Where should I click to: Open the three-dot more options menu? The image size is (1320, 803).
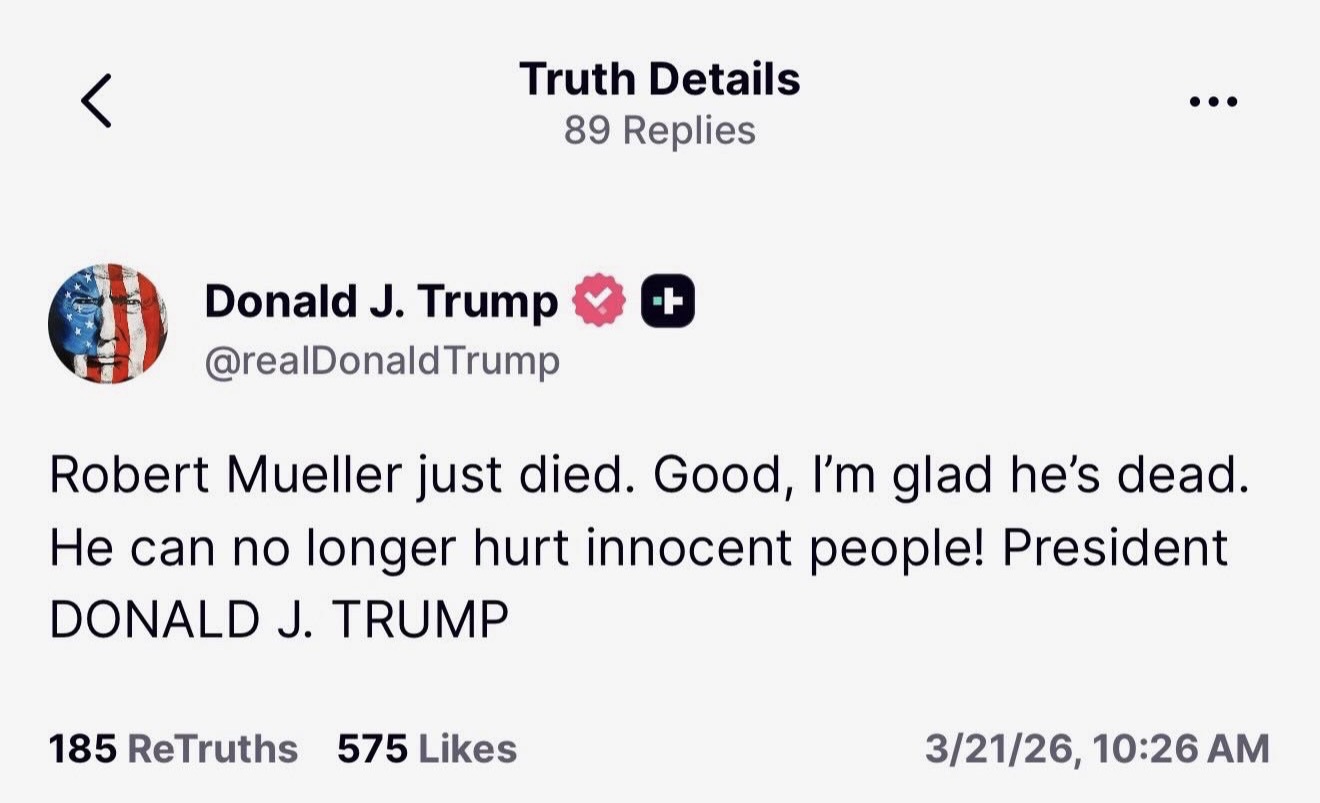(1214, 101)
